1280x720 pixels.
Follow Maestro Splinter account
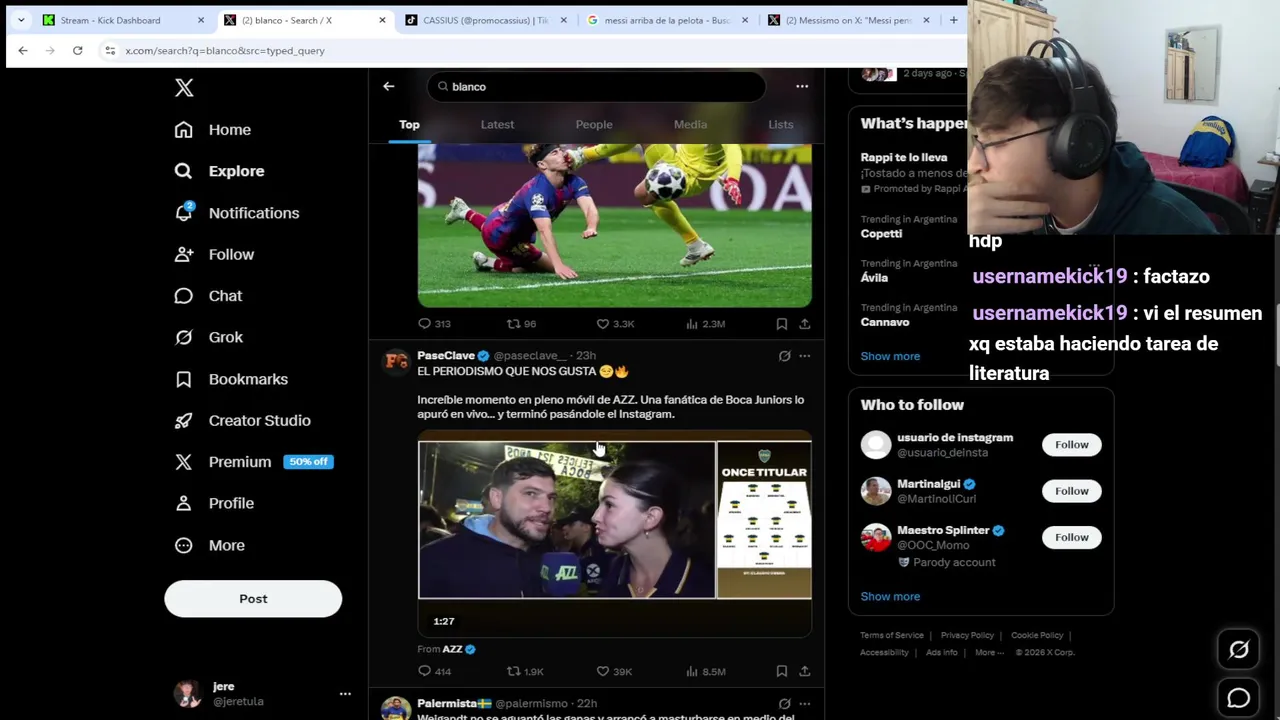pyautogui.click(x=1072, y=537)
